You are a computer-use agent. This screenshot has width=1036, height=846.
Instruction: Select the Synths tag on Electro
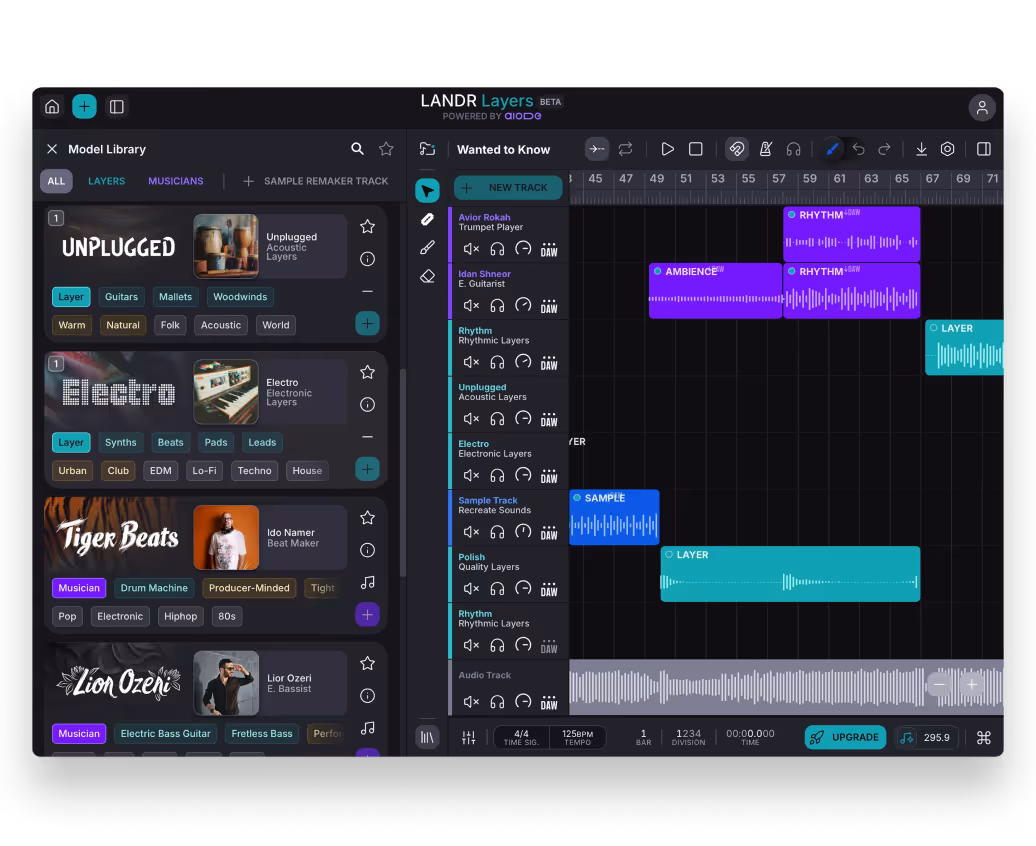tap(121, 442)
